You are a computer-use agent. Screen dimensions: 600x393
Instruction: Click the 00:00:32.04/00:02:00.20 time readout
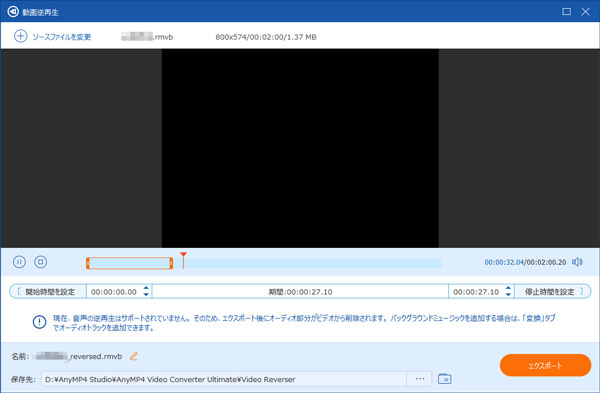[x=525, y=262]
